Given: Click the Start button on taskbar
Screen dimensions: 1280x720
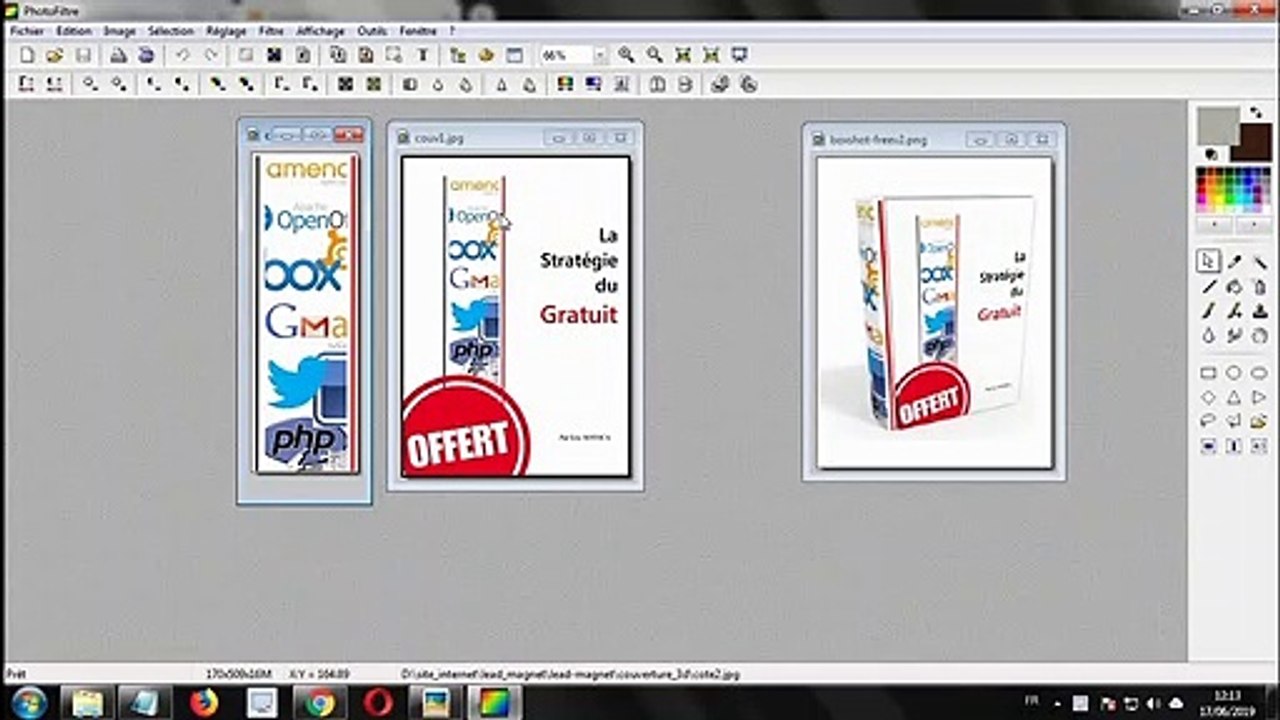Looking at the screenshot, I should (28, 702).
